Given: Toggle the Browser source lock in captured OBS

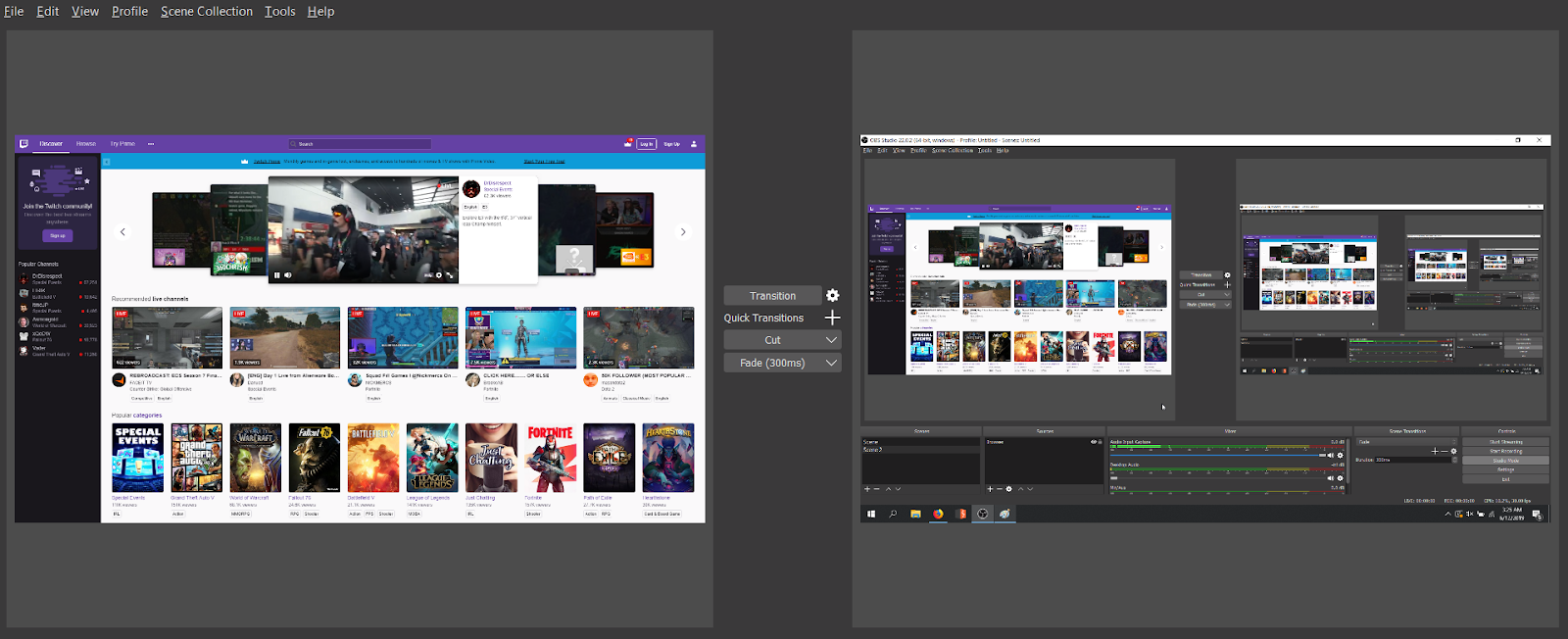Looking at the screenshot, I should [x=1100, y=442].
